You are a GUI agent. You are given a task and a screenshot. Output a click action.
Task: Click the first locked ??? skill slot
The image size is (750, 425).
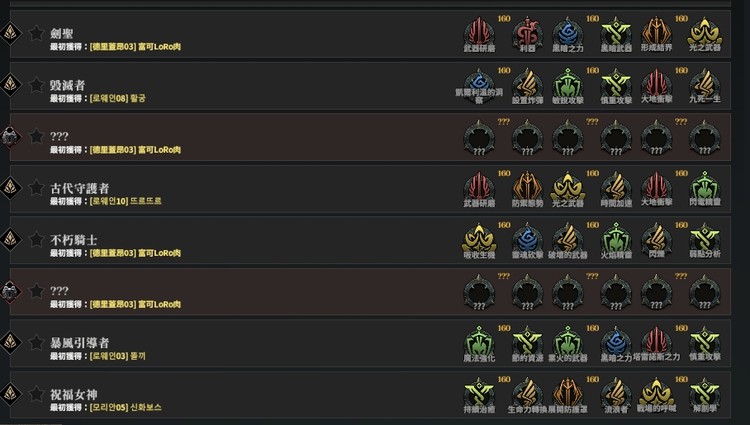point(479,138)
